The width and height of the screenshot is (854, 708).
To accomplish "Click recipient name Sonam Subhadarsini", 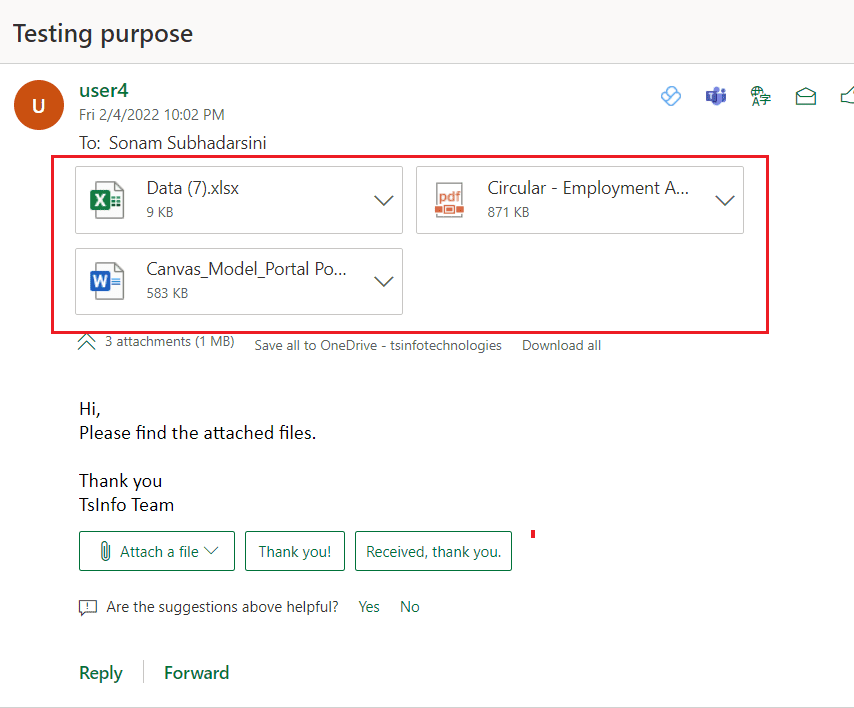I will click(x=187, y=143).
